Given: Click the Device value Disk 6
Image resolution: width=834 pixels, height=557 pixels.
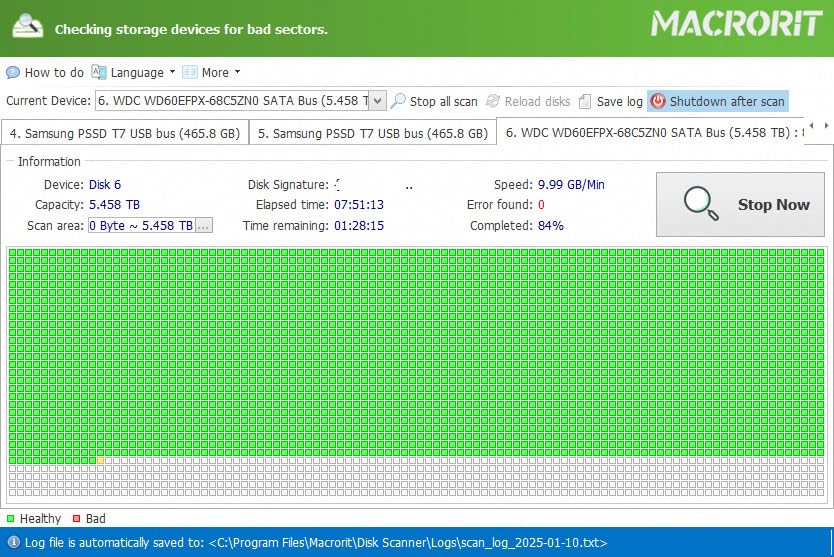Looking at the screenshot, I should pyautogui.click(x=105, y=185).
